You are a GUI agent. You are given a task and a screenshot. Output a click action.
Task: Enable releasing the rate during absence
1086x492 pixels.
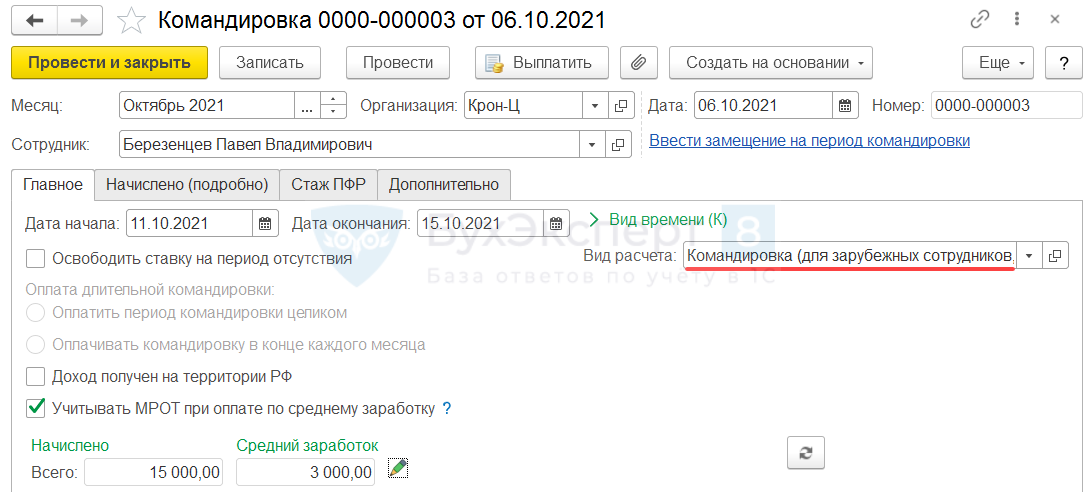click(x=36, y=258)
